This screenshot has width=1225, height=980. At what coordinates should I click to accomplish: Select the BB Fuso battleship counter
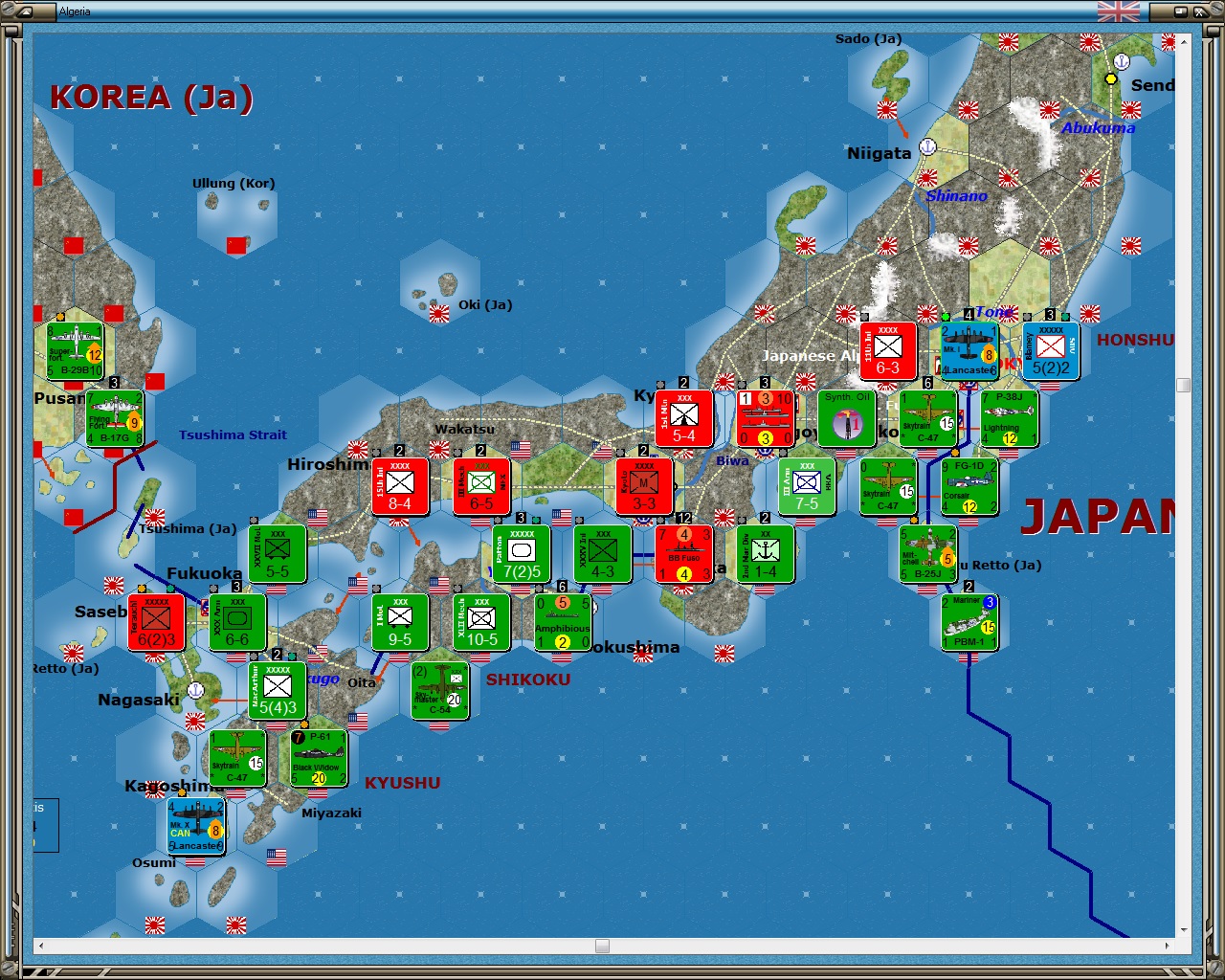point(684,554)
